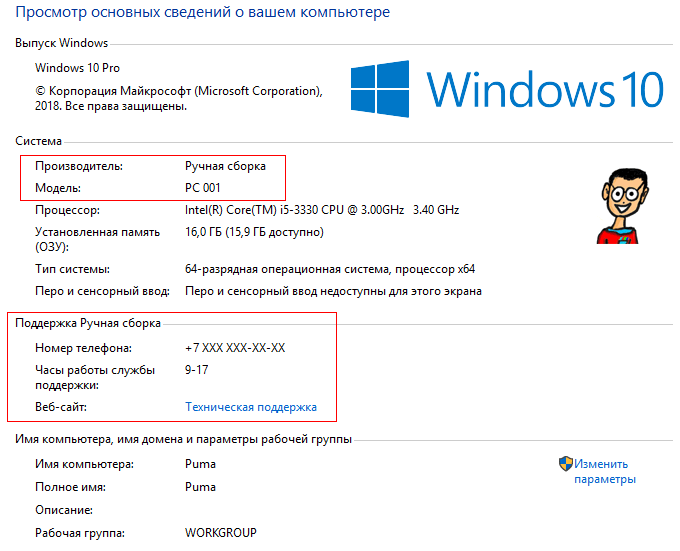Select the Перо и сенсорный ввод недоступны value

pyautogui.click(x=333, y=291)
